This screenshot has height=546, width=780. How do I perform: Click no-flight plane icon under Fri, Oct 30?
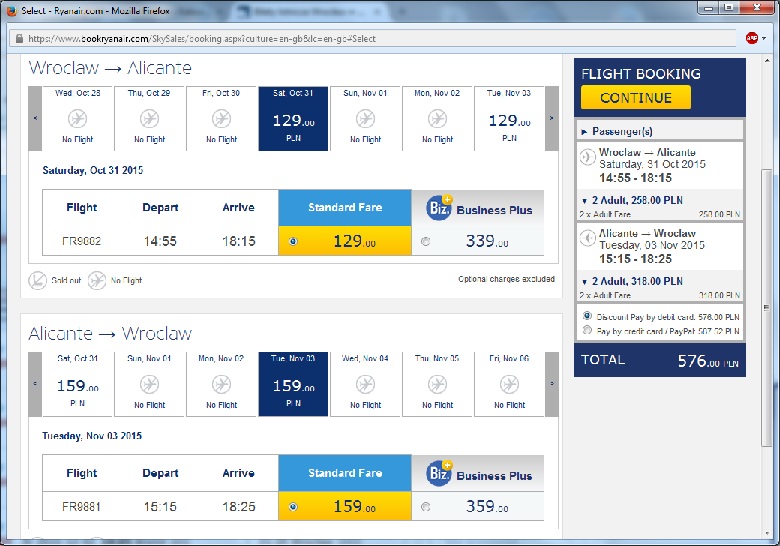(221, 119)
